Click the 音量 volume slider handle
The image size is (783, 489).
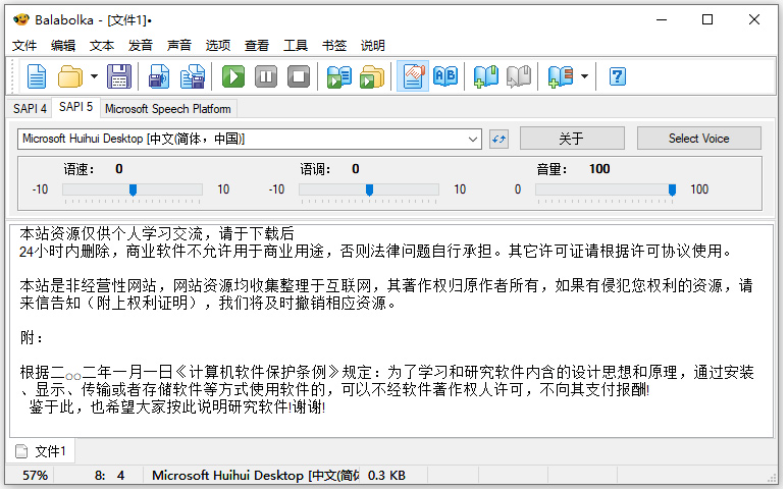pyautogui.click(x=672, y=189)
